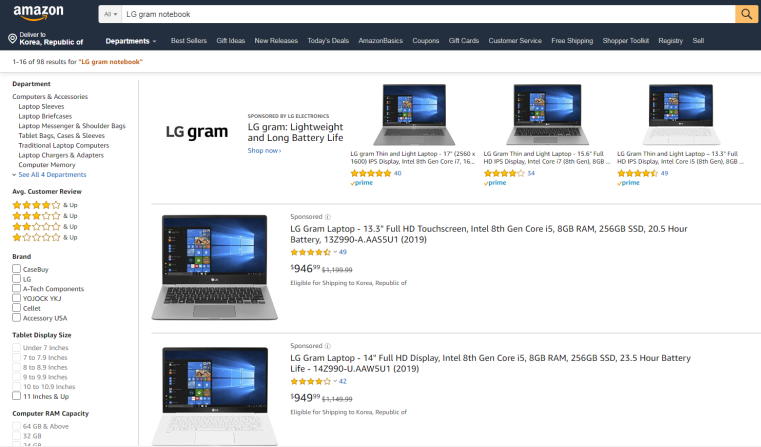Enable the CaseBuy brand filter
This screenshot has height=447, width=761.
[17, 269]
